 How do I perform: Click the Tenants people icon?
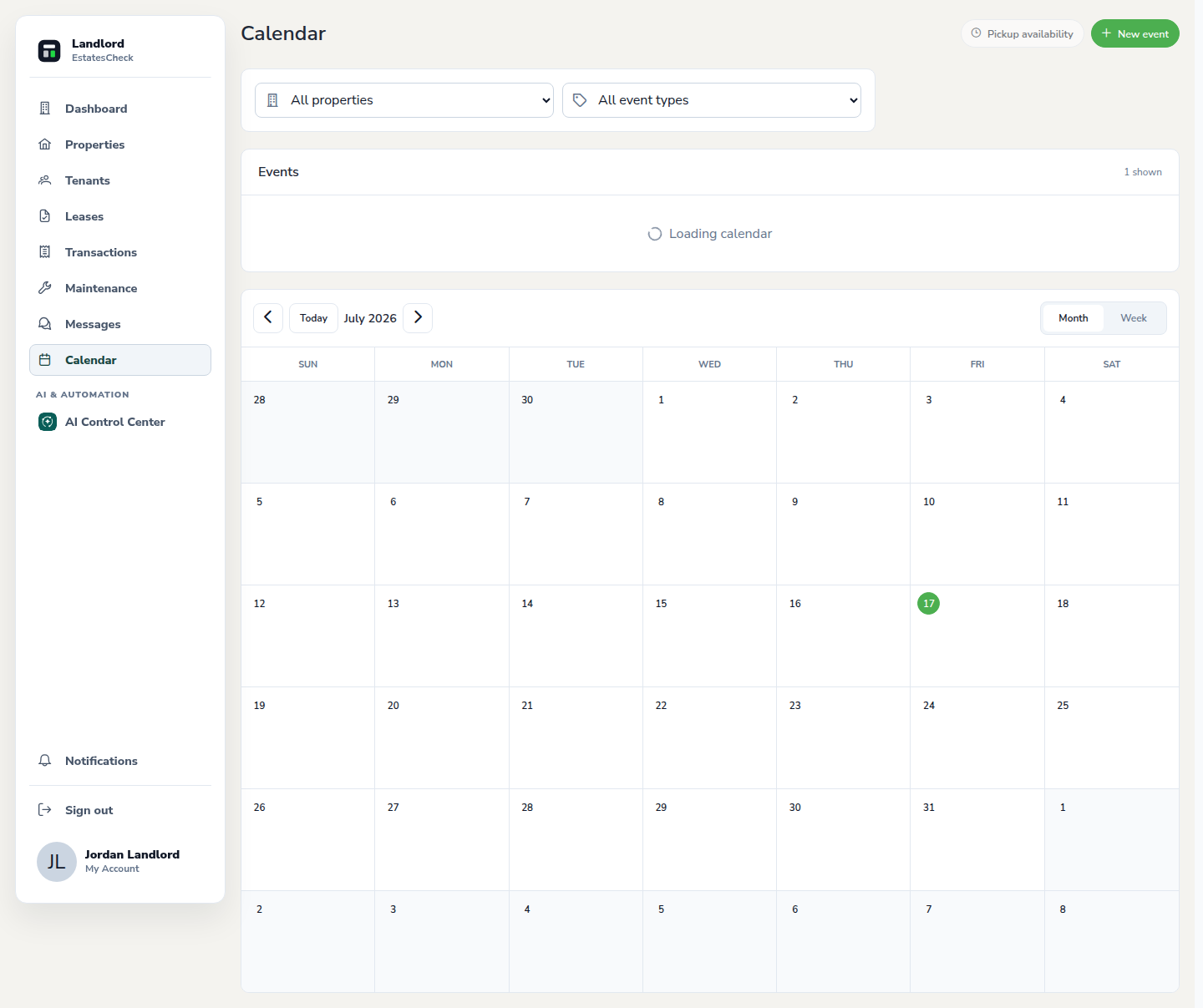[x=45, y=180]
